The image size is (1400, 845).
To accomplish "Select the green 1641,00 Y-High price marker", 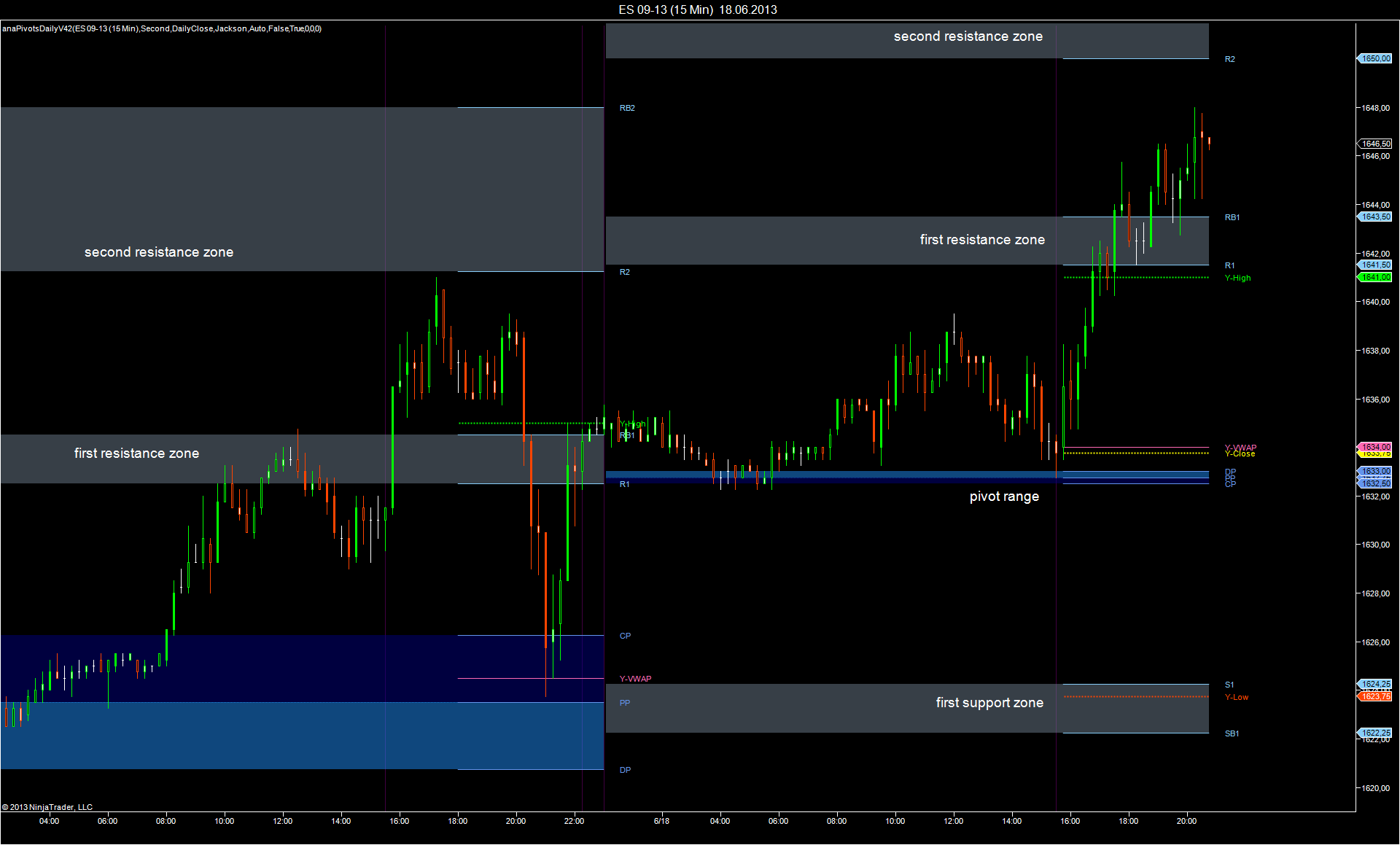I will pos(1375,277).
